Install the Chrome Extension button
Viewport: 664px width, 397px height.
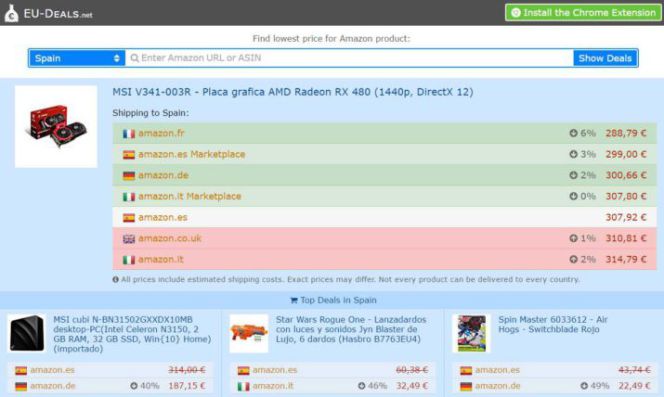tap(583, 13)
